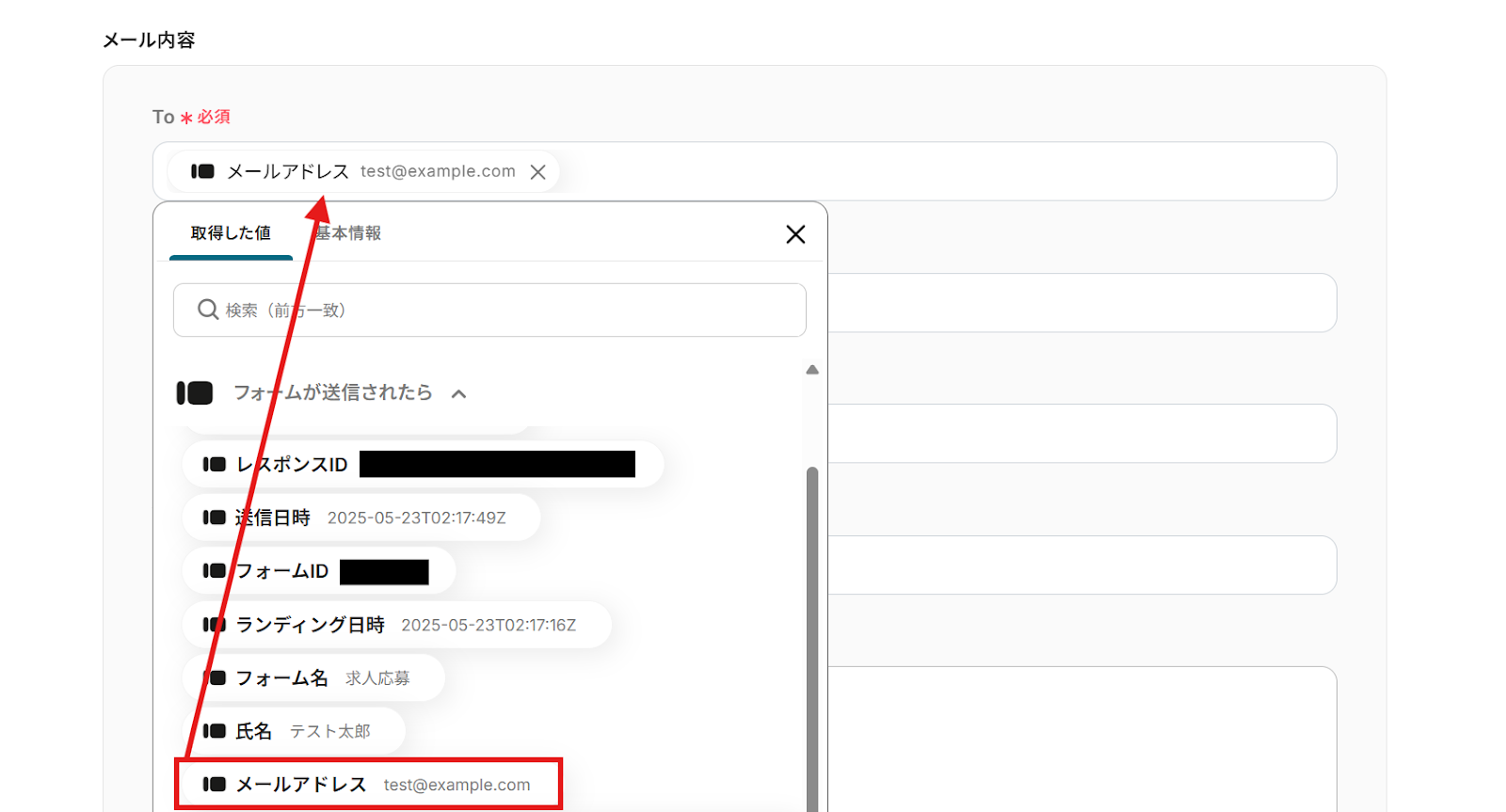Click the icon in the To field chip
The height and width of the screenshot is (812, 1506).
point(202,171)
